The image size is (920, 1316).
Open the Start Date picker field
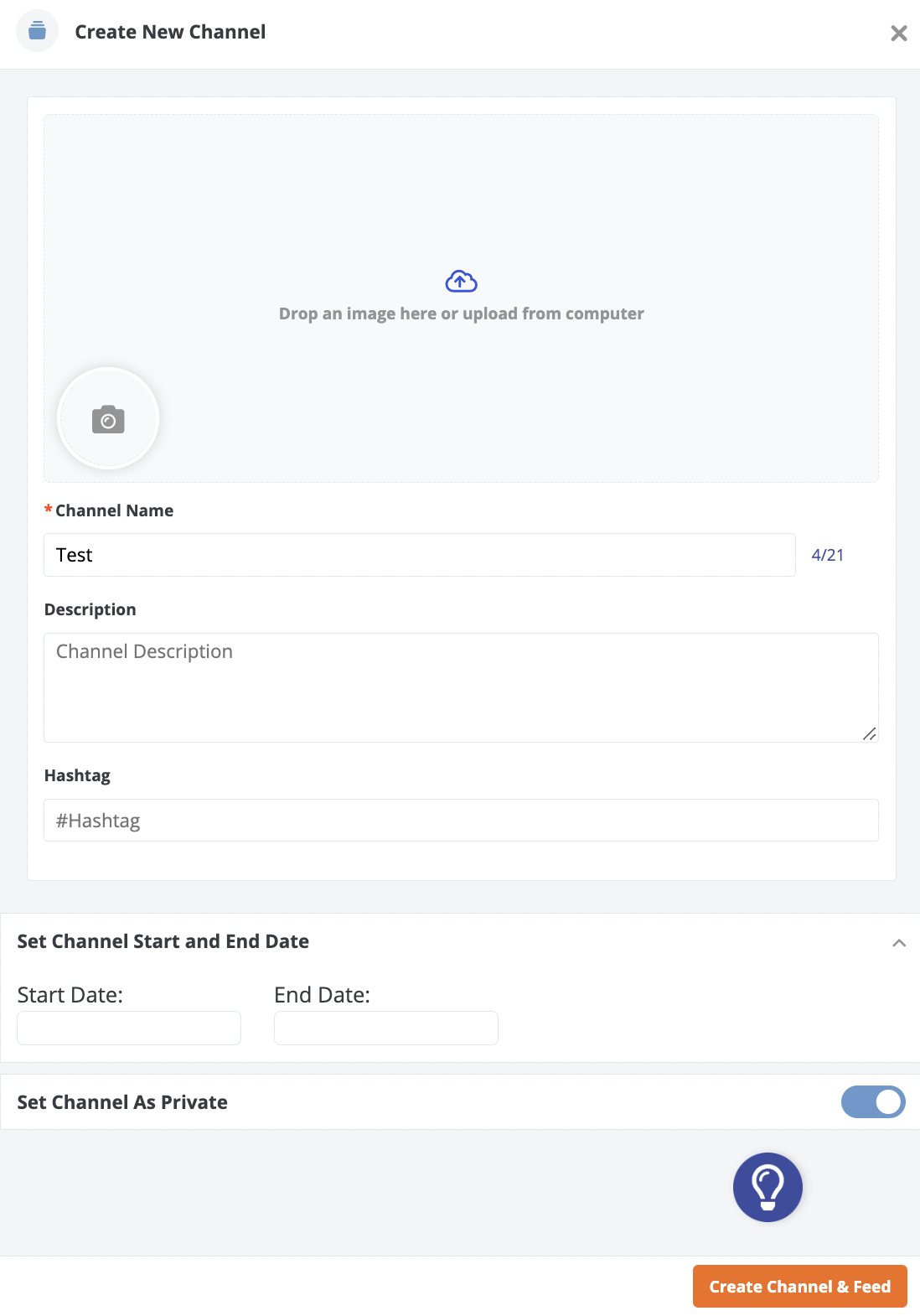[x=129, y=1028]
